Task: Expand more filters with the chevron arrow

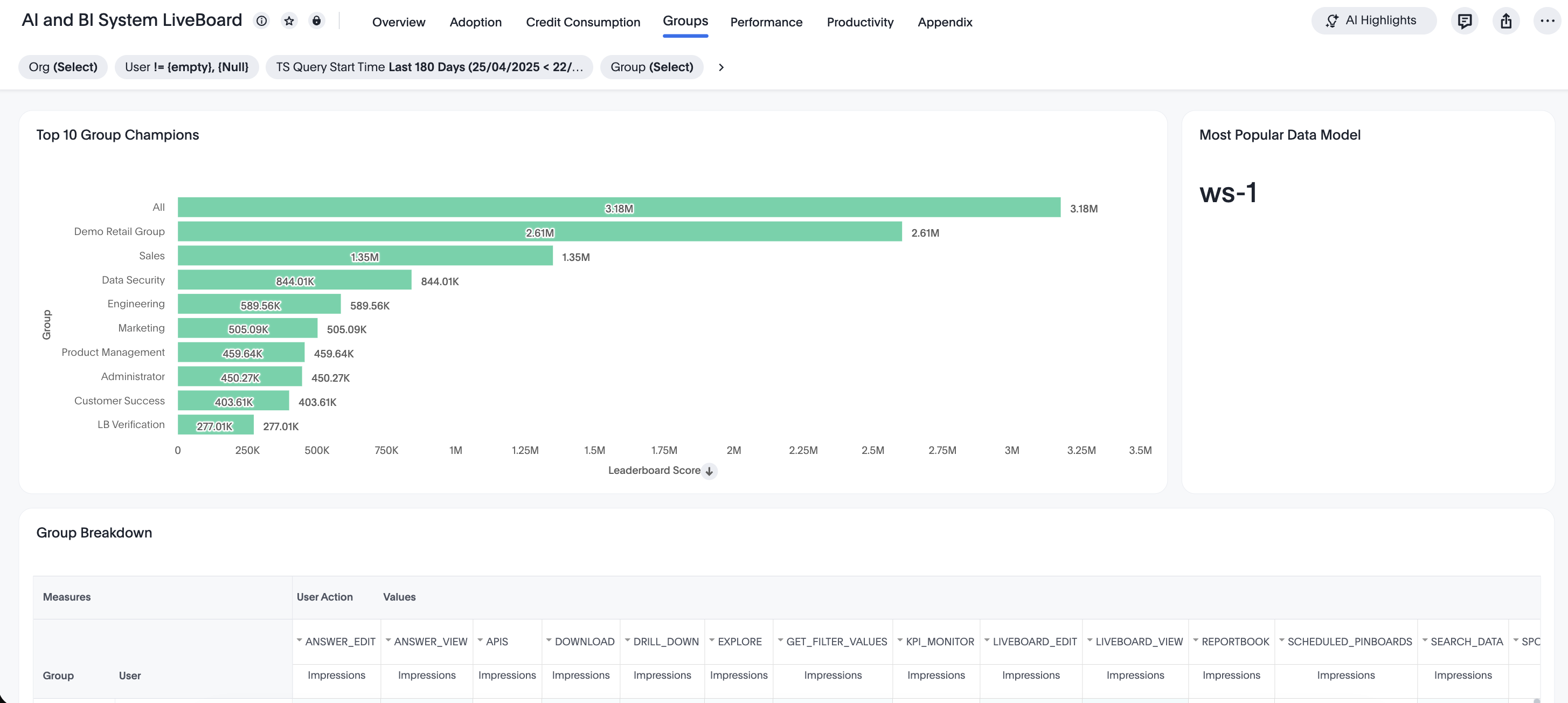Action: tap(721, 67)
